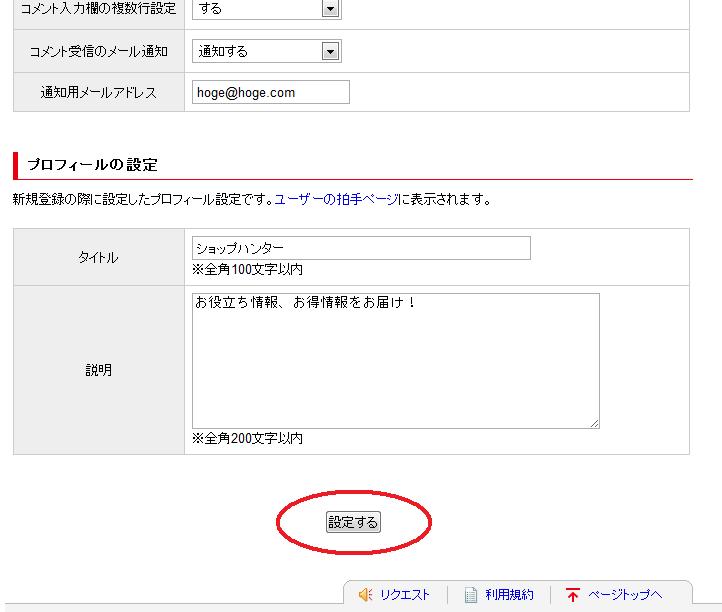Click the プロフィールの設定 section heading

pos(92,165)
